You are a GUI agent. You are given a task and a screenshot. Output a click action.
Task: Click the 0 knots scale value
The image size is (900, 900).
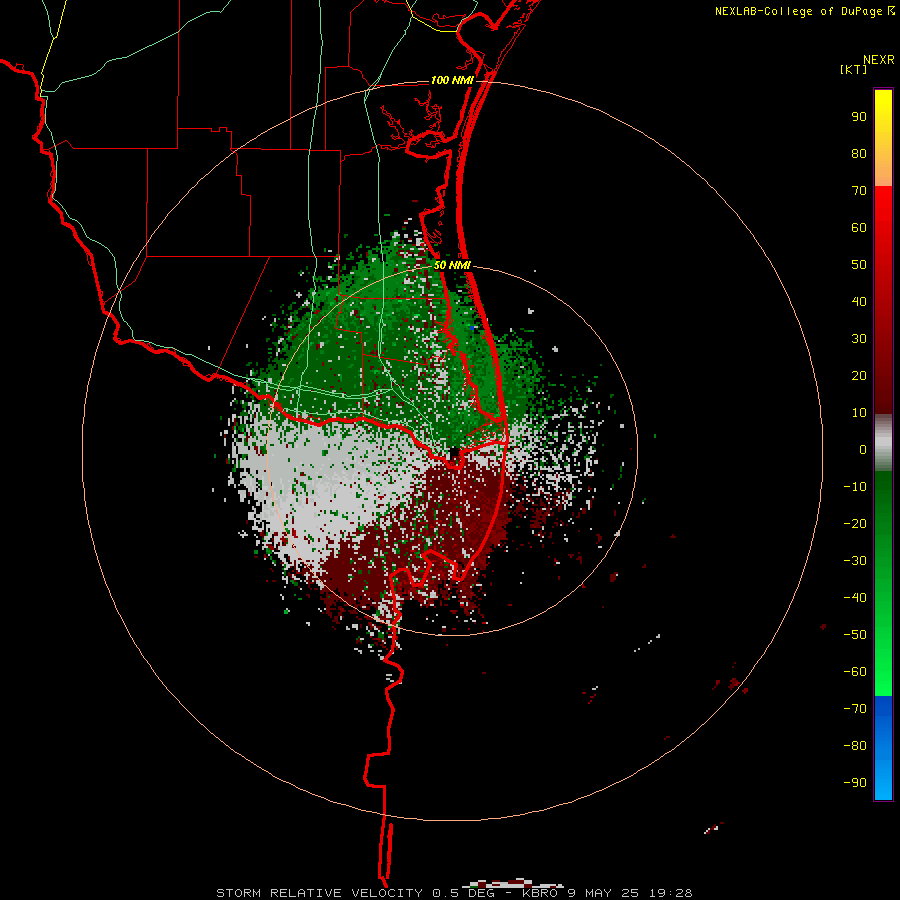(863, 450)
